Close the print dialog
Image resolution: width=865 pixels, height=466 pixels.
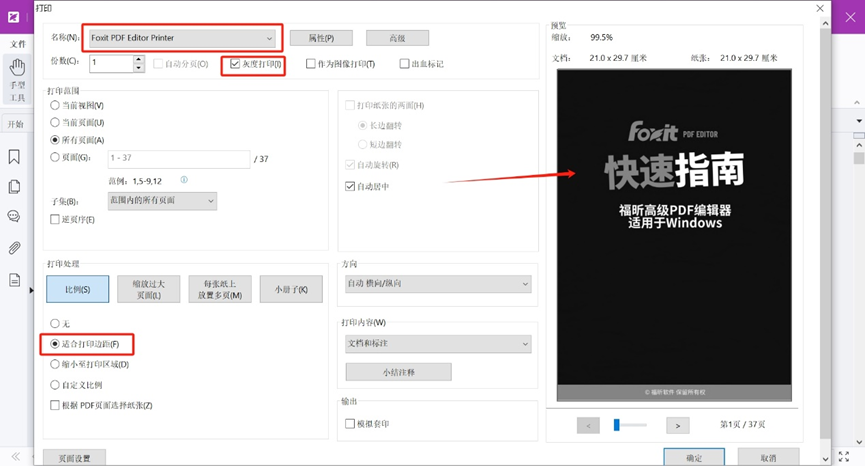click(x=820, y=8)
